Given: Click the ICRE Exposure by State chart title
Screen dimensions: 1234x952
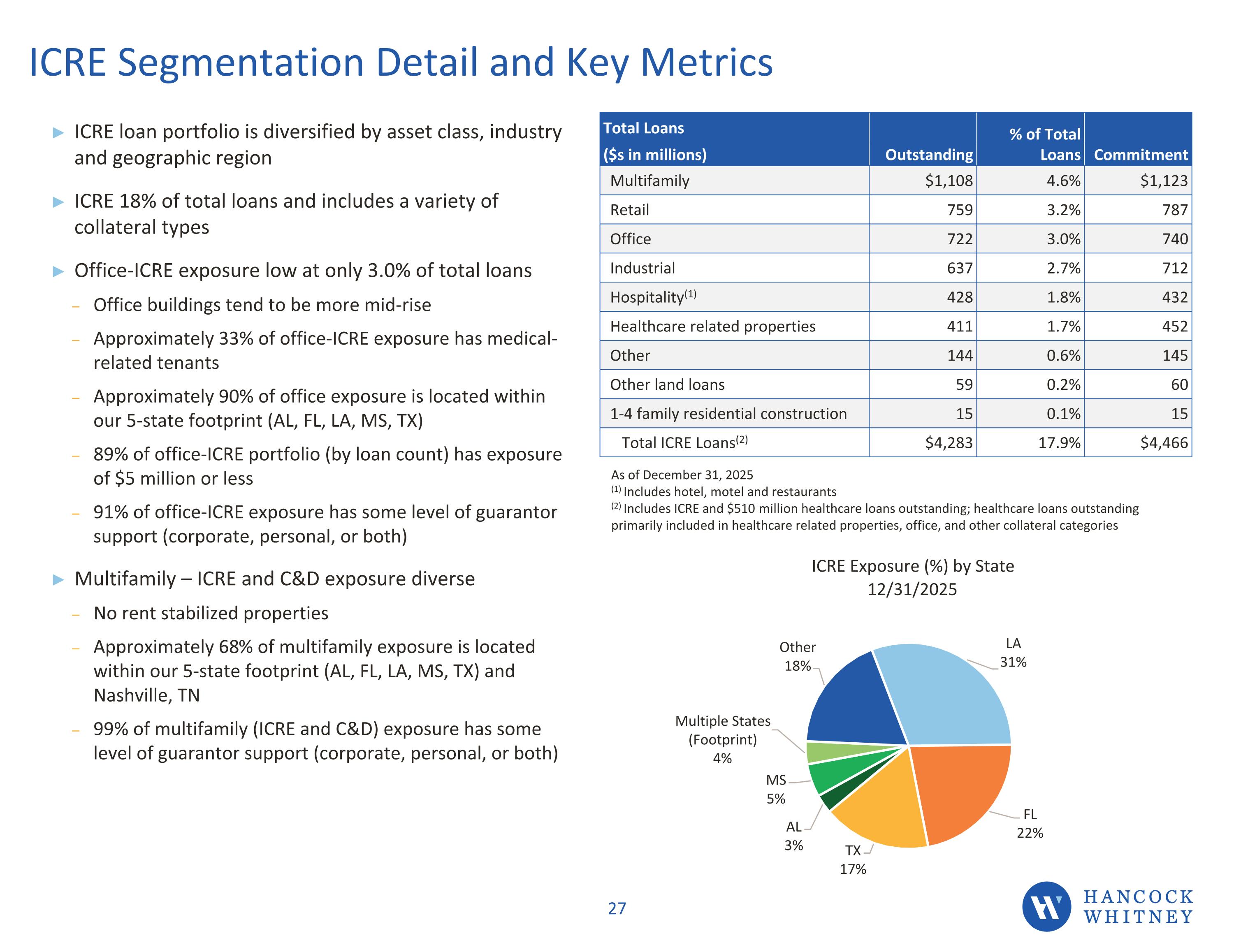Looking at the screenshot, I should coord(912,577).
